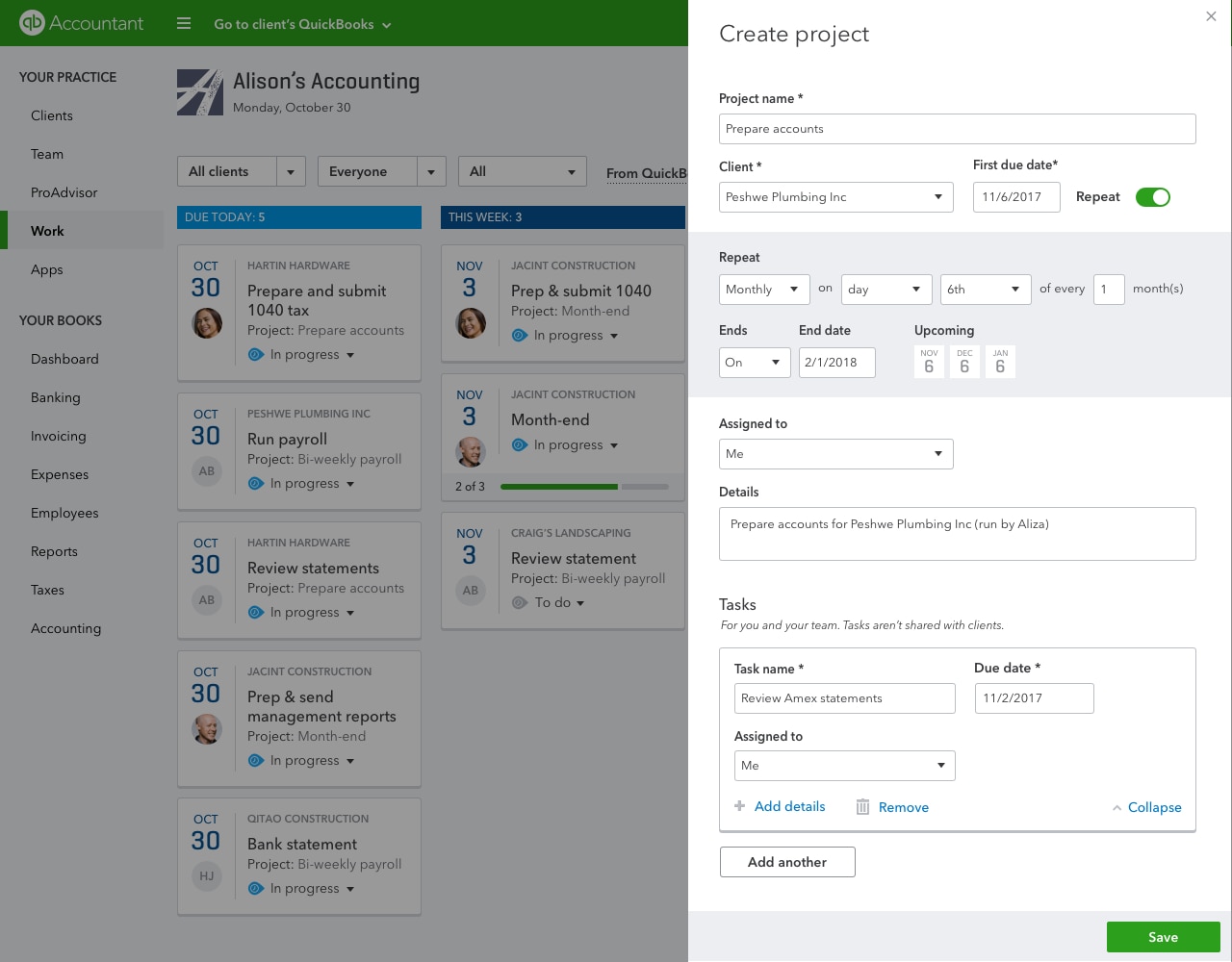Screen dimensions: 1232x962
Task: Click status eye icon on Bank statement card
Action: tap(256, 889)
